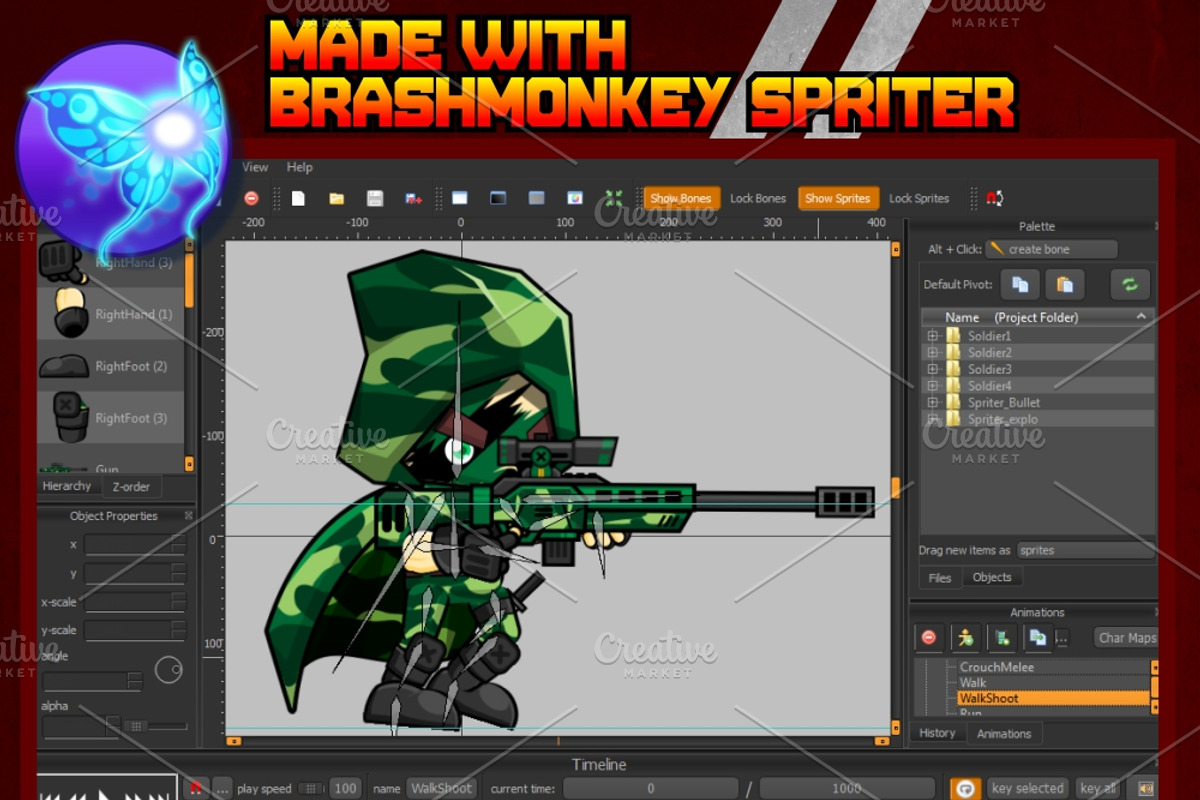The image size is (1200, 800).
Task: Select RightFoot (3) in object list
Action: 111,418
